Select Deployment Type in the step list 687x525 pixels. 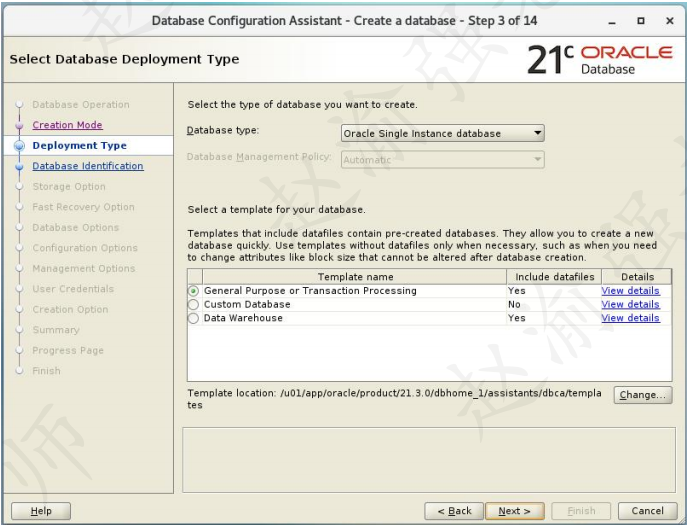click(80, 145)
